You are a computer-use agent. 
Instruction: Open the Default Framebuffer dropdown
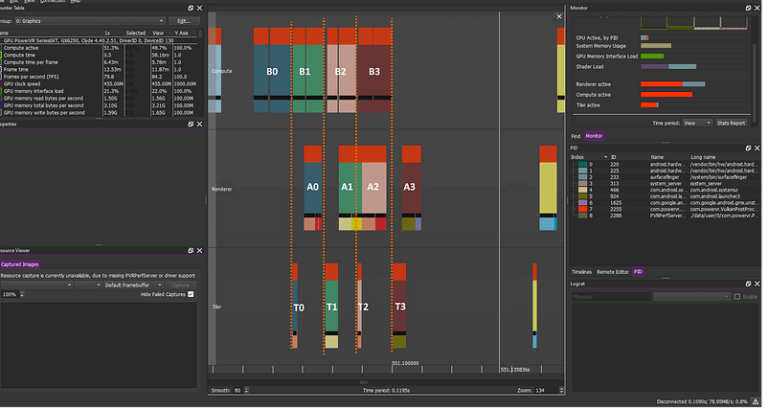(x=134, y=287)
